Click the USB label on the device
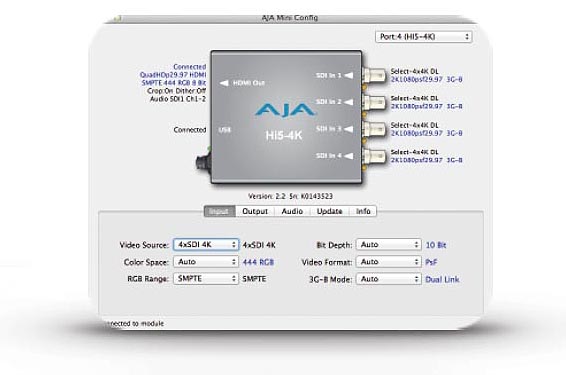This screenshot has height=375, width=566. click(x=224, y=130)
